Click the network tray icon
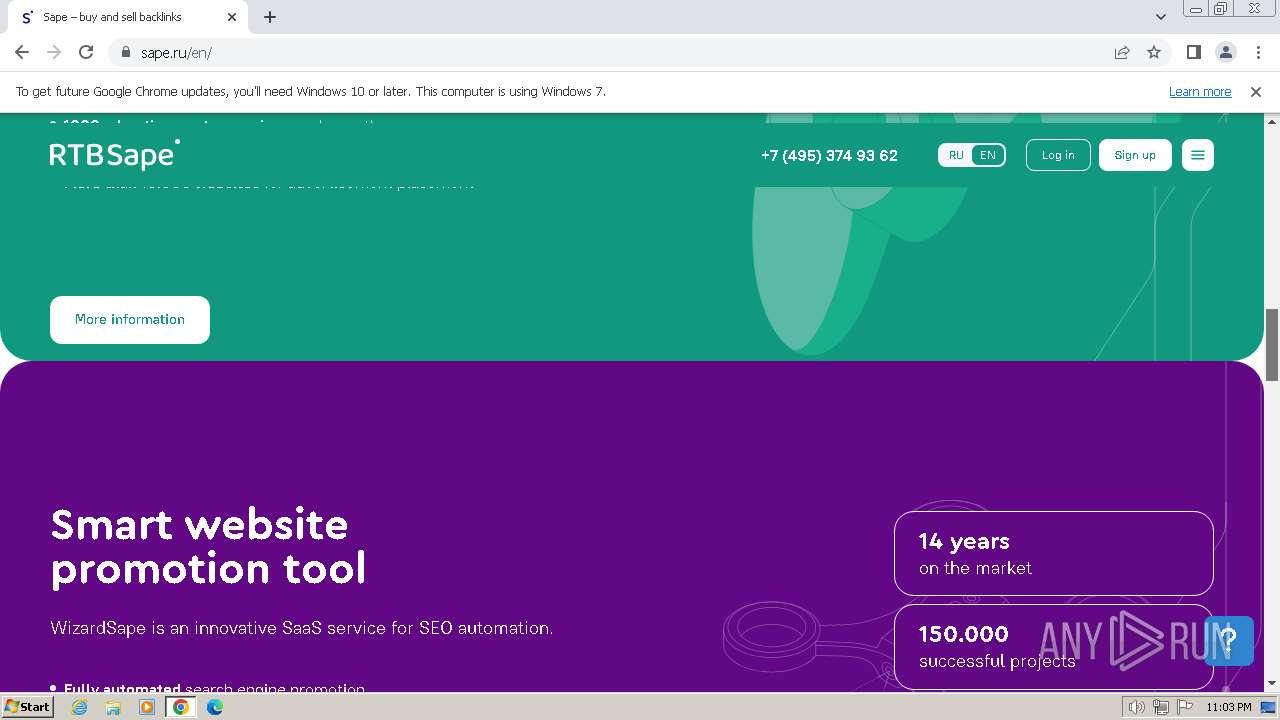The image size is (1280, 720). coord(1161,707)
